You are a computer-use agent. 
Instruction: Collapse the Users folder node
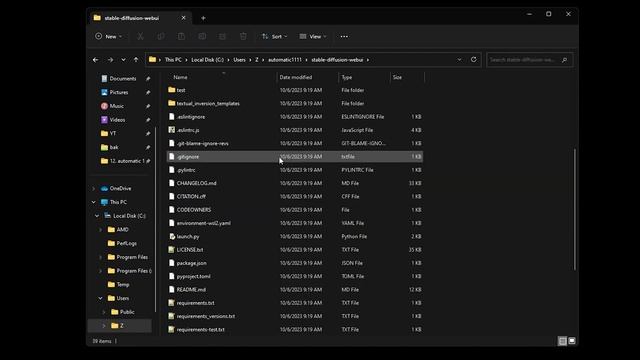coord(101,298)
